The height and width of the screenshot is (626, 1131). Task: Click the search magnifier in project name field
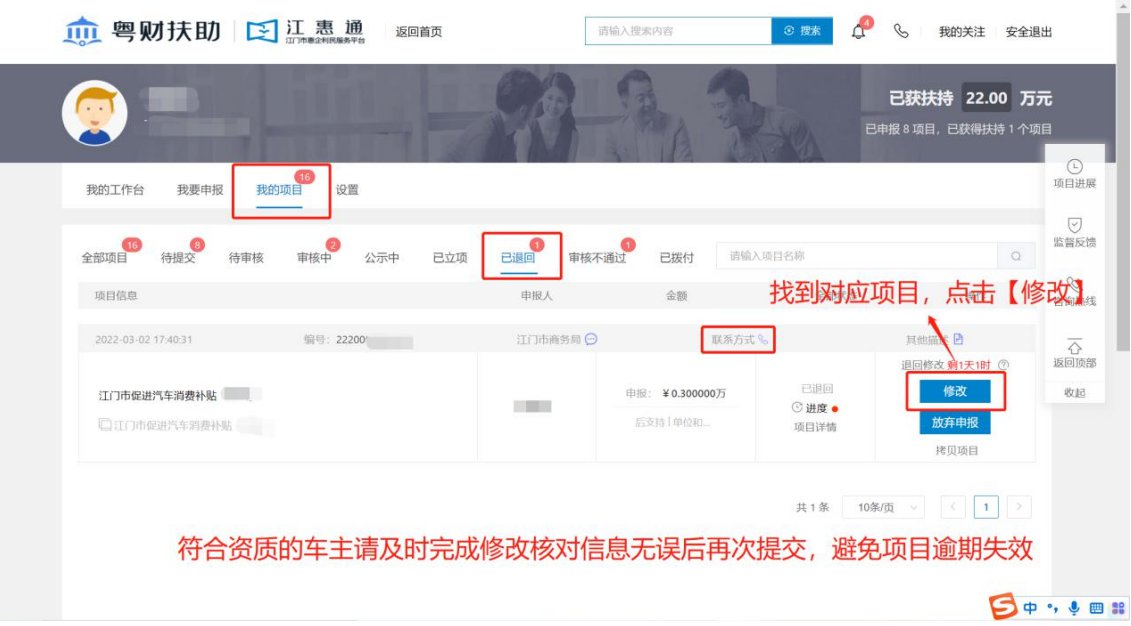(x=1016, y=256)
